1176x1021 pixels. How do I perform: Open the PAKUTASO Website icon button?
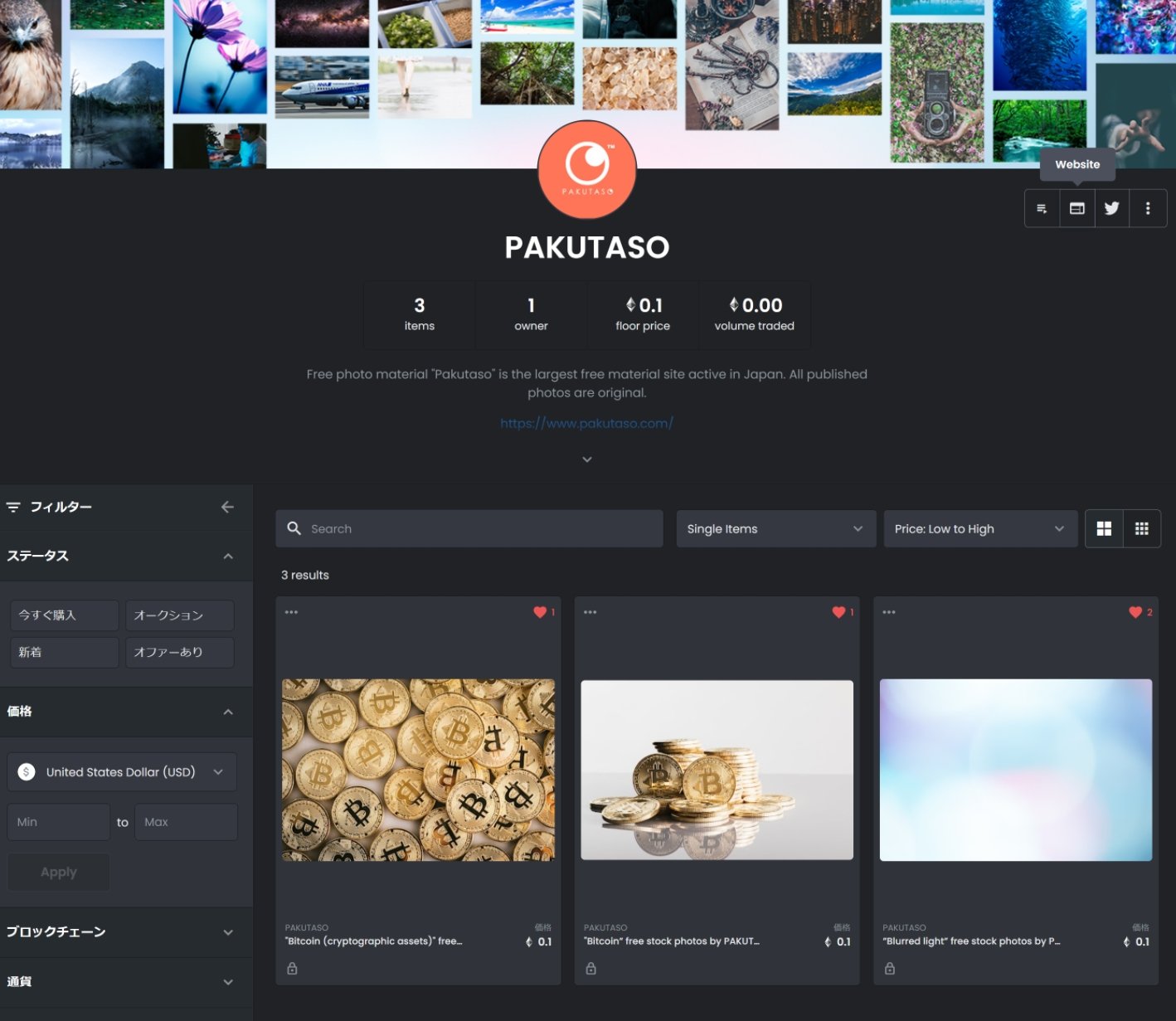pos(1076,208)
